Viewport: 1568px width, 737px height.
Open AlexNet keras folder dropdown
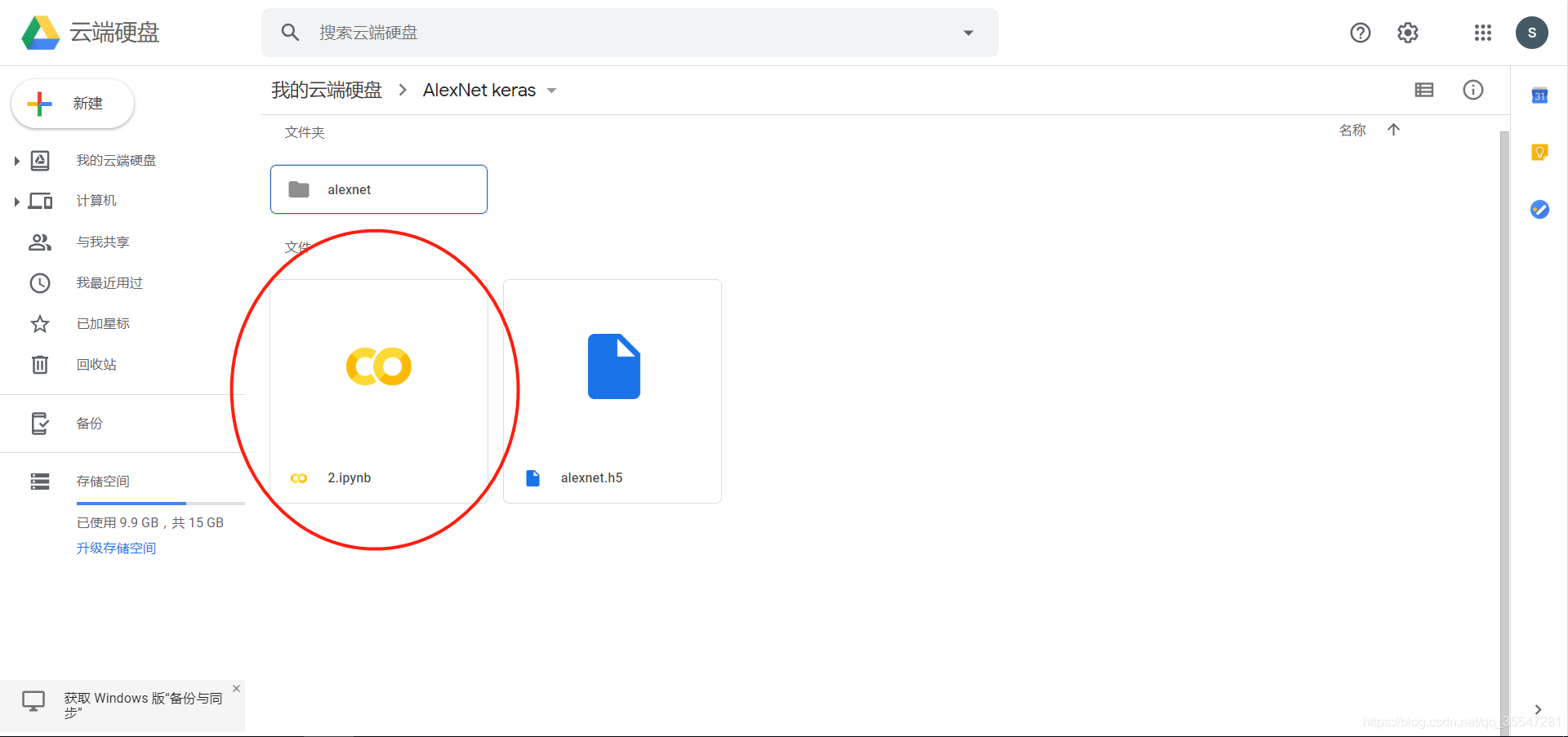click(552, 91)
